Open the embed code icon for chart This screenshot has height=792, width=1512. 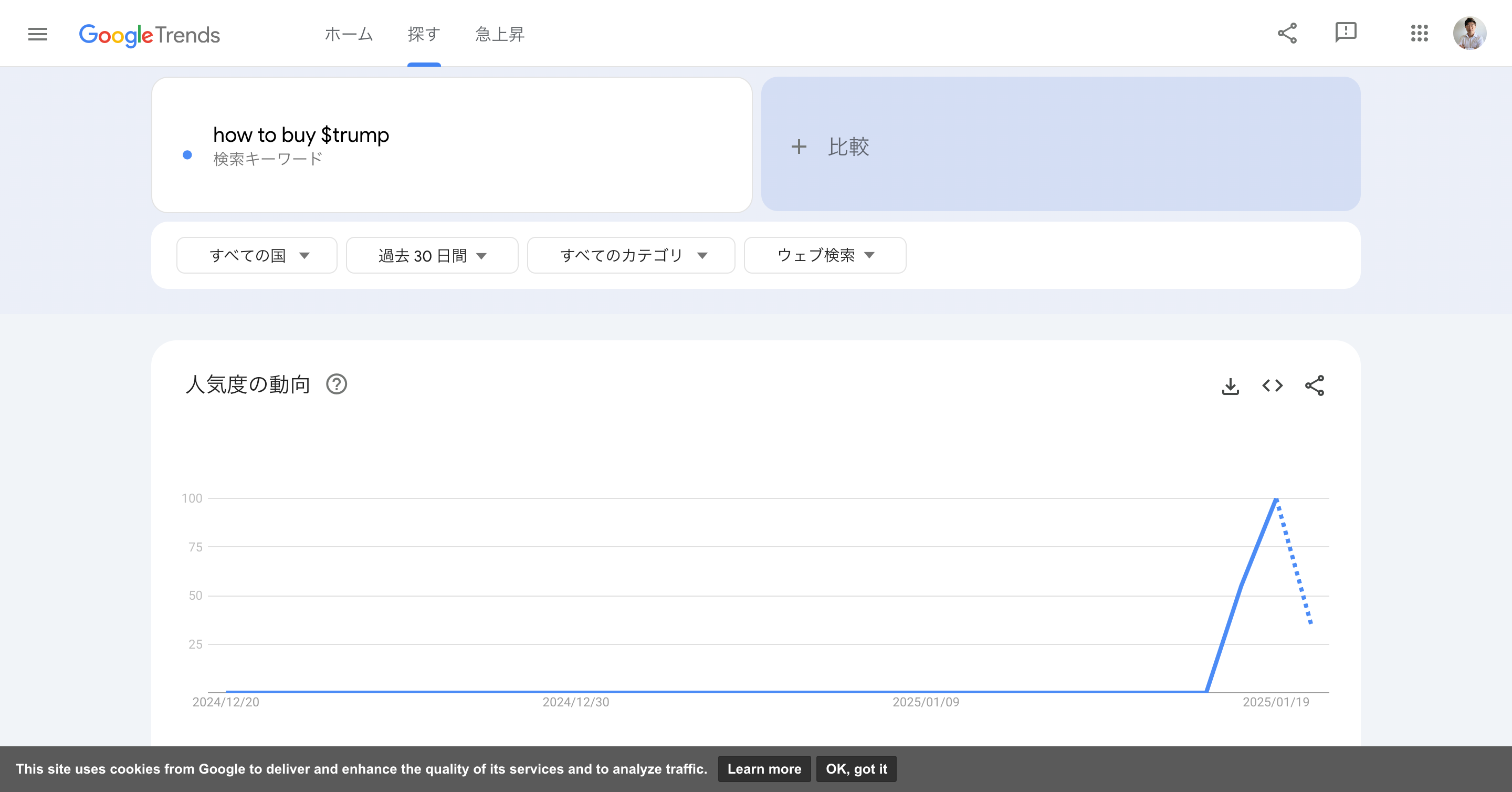point(1272,385)
